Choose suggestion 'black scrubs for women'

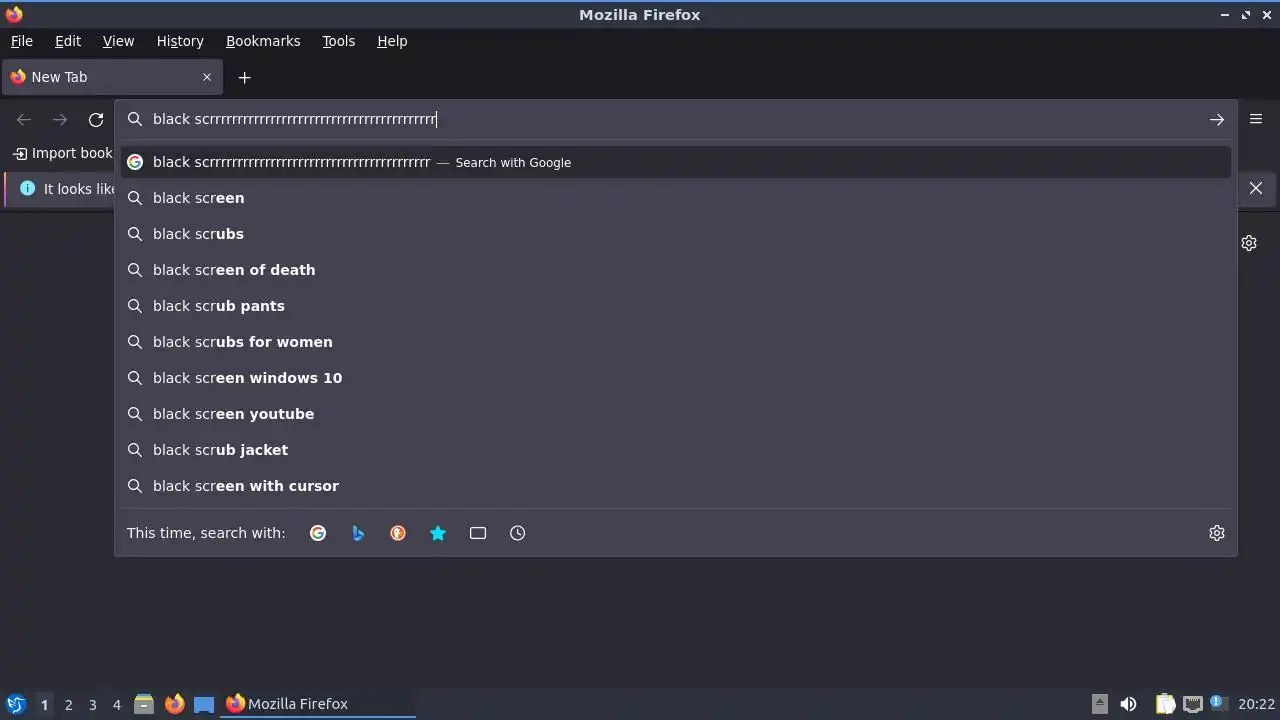click(675, 342)
